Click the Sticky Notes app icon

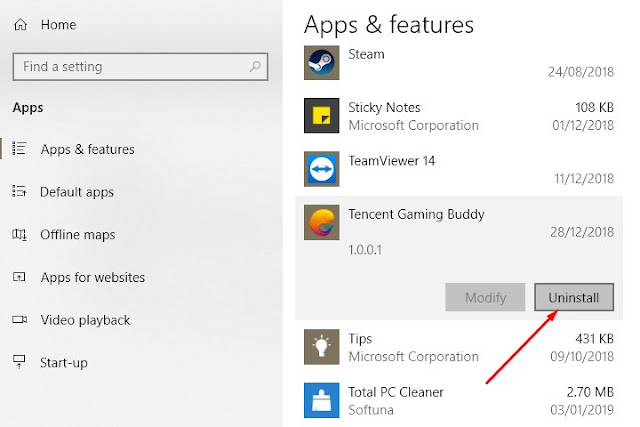[321, 116]
